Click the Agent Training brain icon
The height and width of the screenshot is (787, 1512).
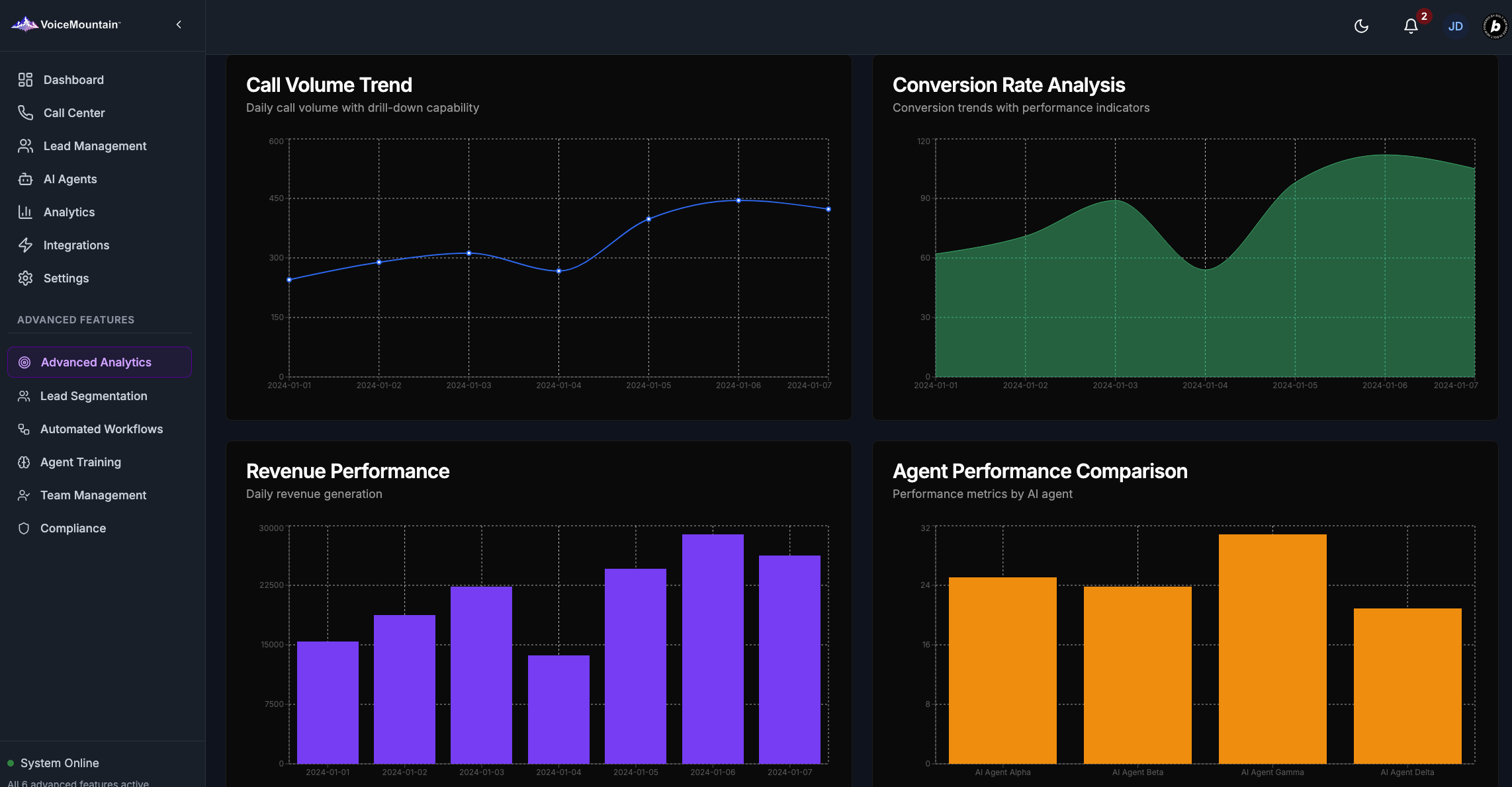[24, 462]
